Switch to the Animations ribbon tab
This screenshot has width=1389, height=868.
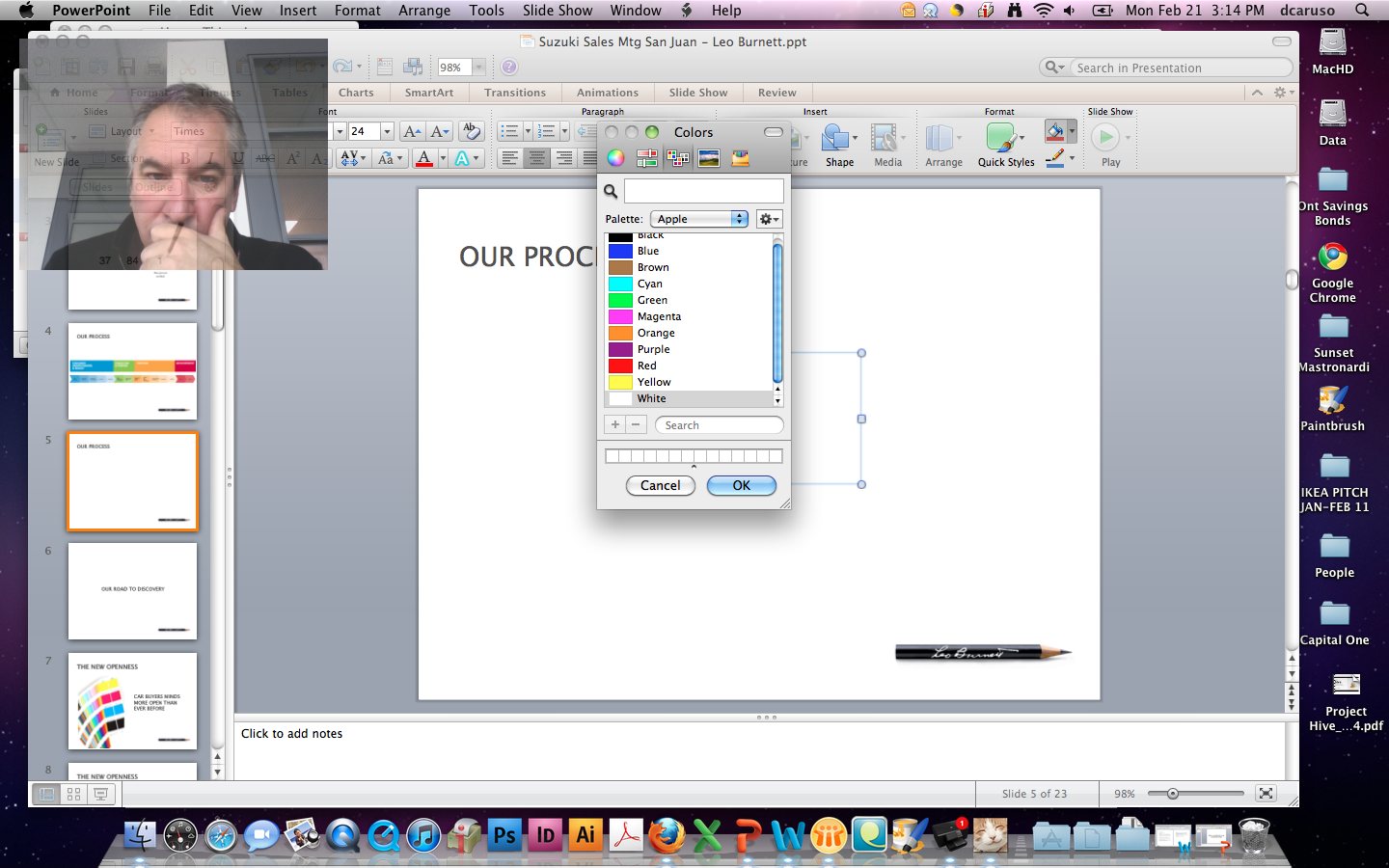point(607,93)
